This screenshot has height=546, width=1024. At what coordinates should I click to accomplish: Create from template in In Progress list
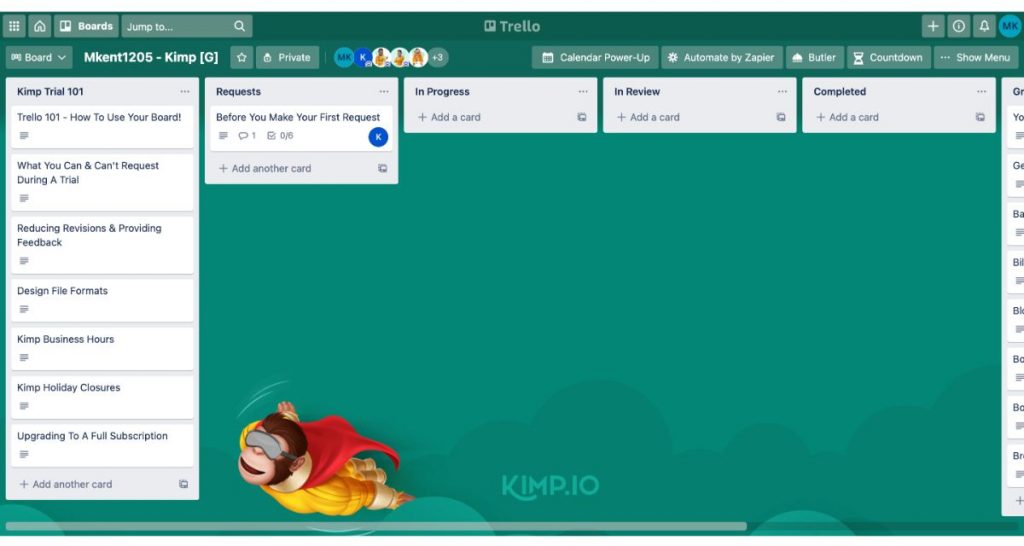582,117
